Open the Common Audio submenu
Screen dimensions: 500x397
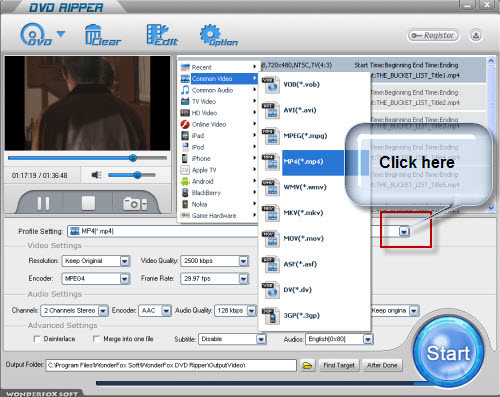[218, 90]
